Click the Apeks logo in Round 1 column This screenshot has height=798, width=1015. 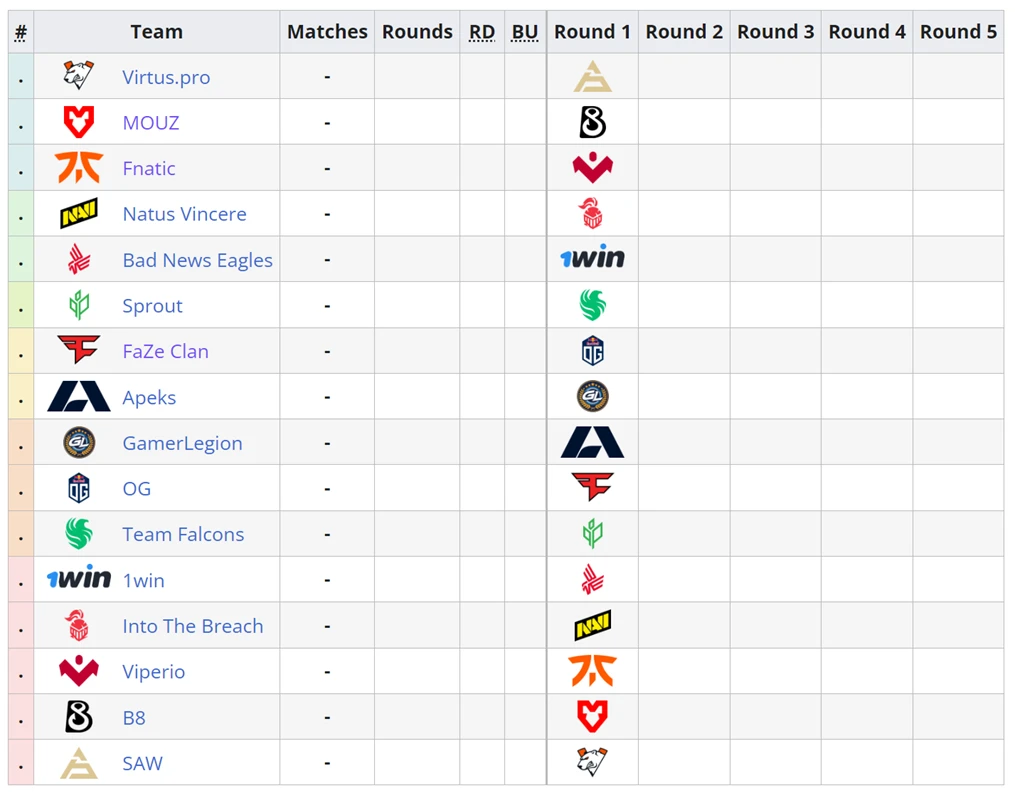[592, 442]
